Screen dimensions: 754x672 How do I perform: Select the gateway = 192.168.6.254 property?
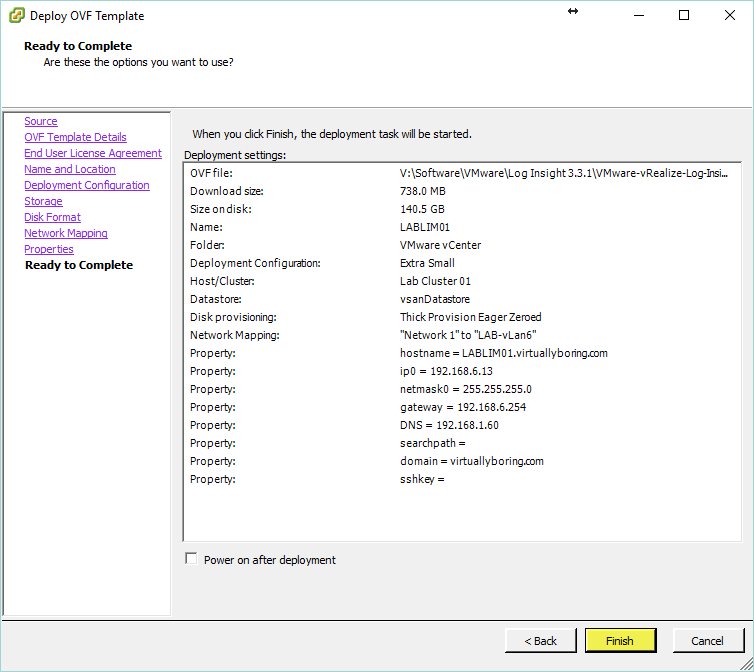[x=463, y=407]
